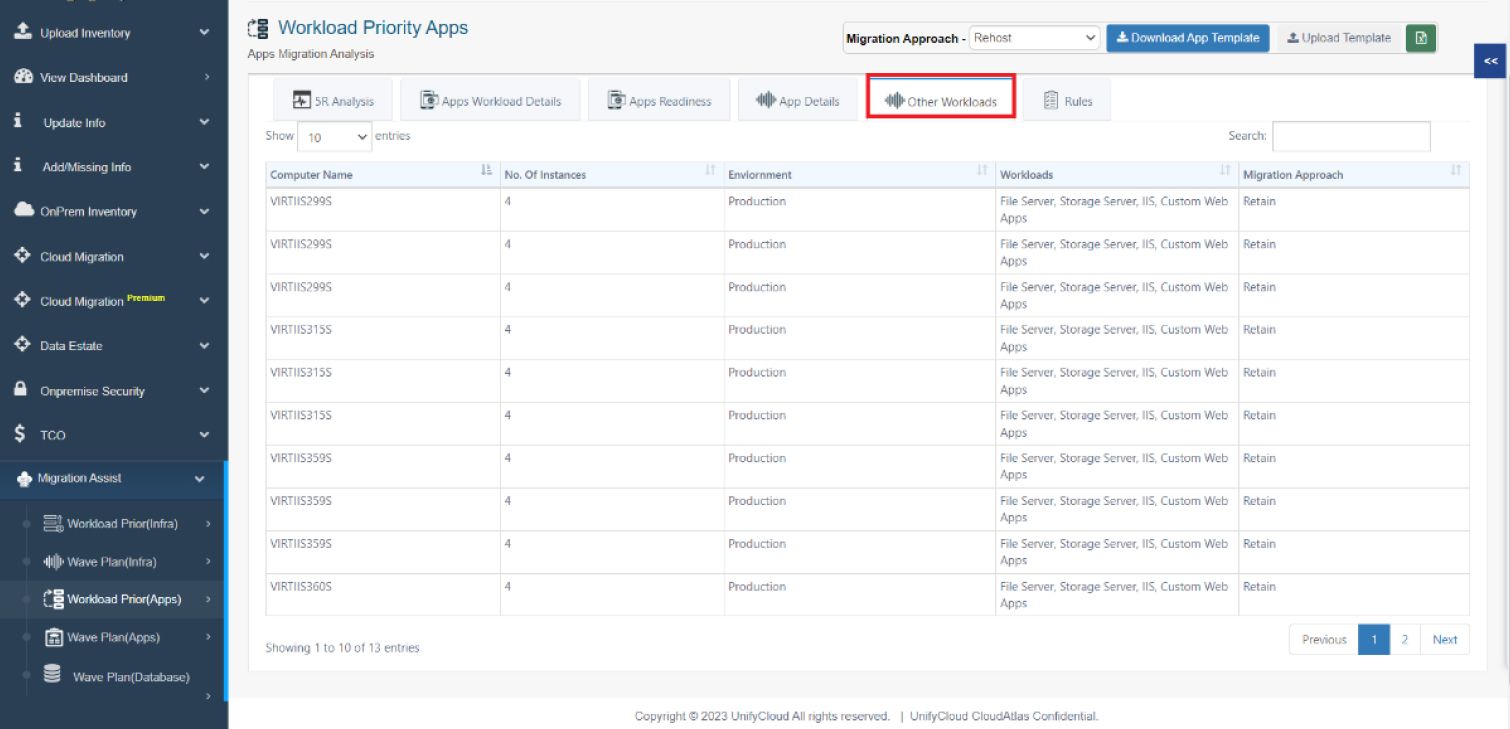Click the Migration Assist icon
Image resolution: width=1510 pixels, height=729 pixels.
(x=25, y=479)
